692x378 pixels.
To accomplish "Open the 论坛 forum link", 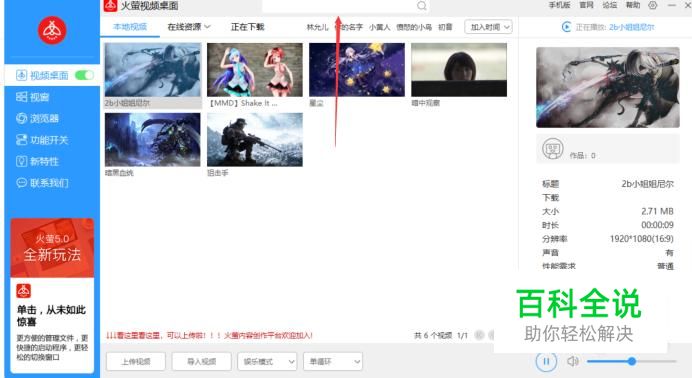I will tap(610, 5).
